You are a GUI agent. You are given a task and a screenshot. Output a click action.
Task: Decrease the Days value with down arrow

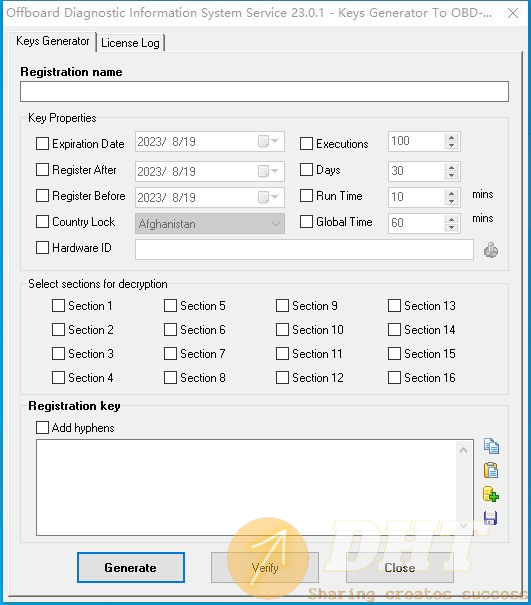(451, 175)
